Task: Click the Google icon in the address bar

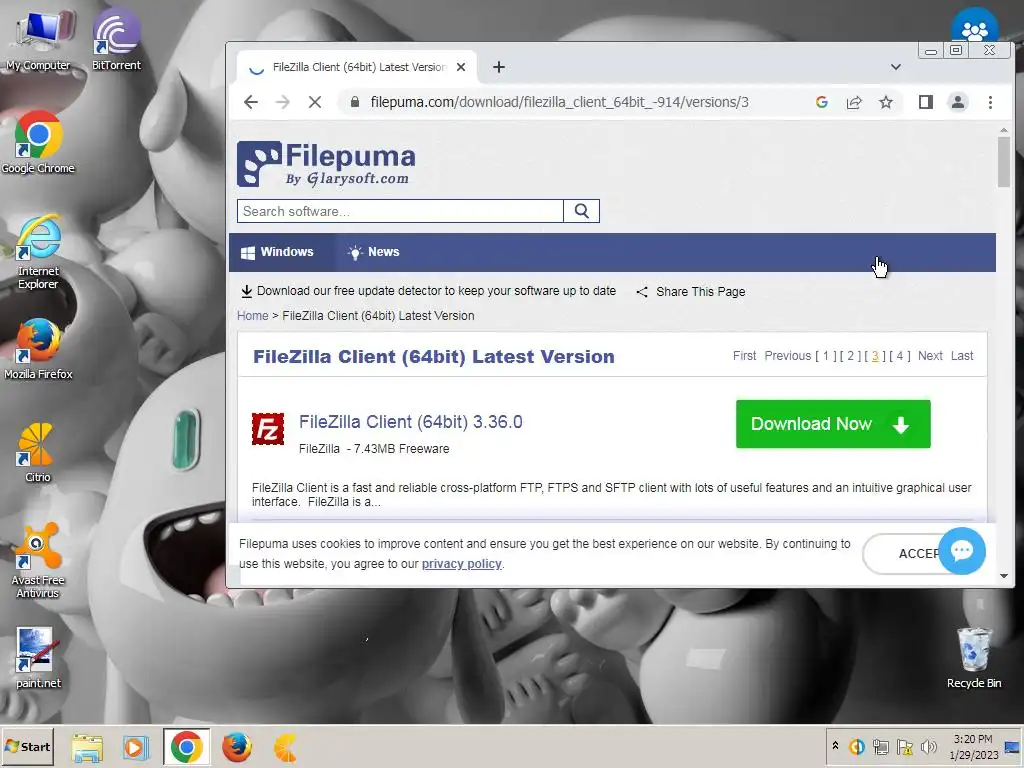Action: coord(822,102)
